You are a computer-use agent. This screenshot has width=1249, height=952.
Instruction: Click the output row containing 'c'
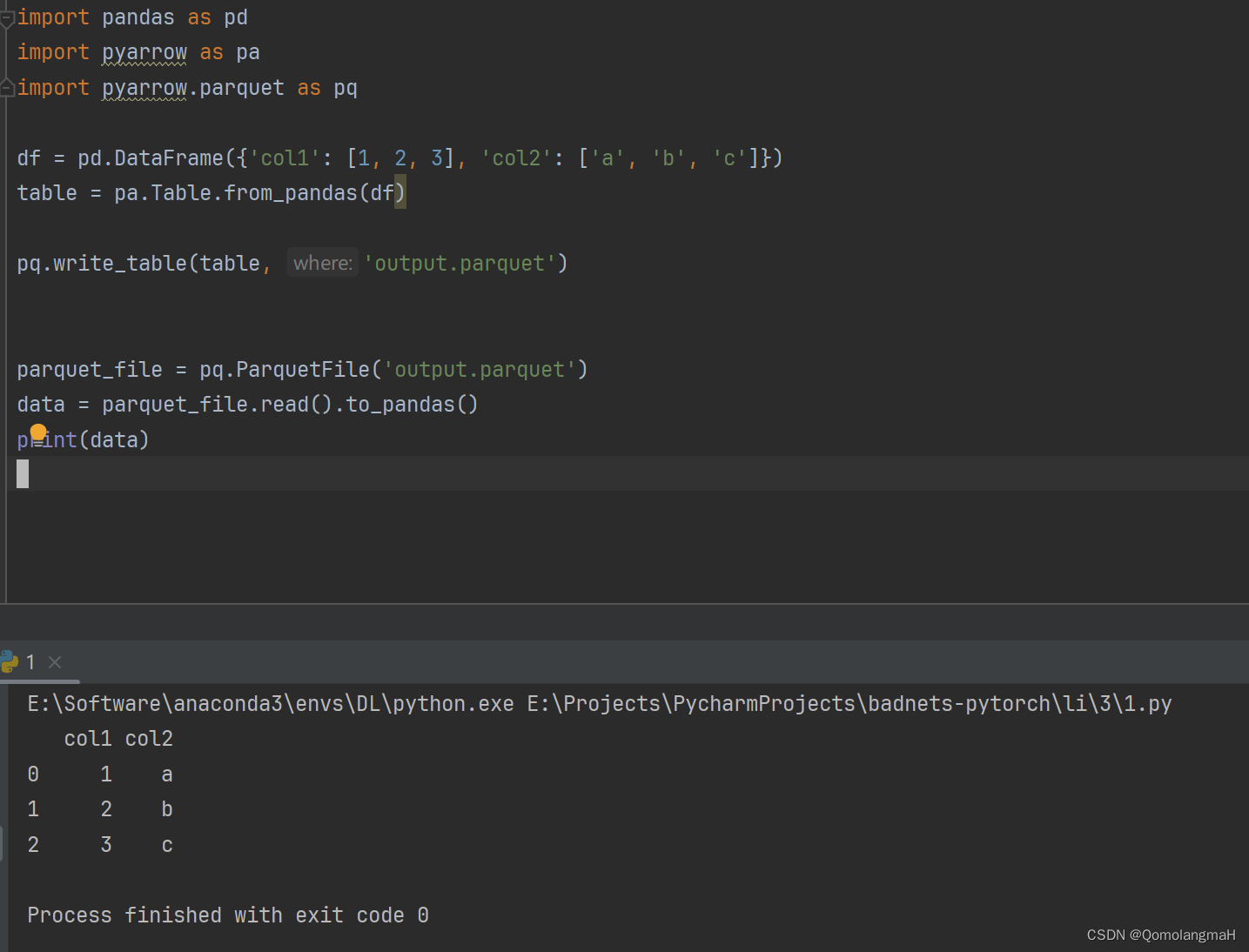(x=100, y=844)
